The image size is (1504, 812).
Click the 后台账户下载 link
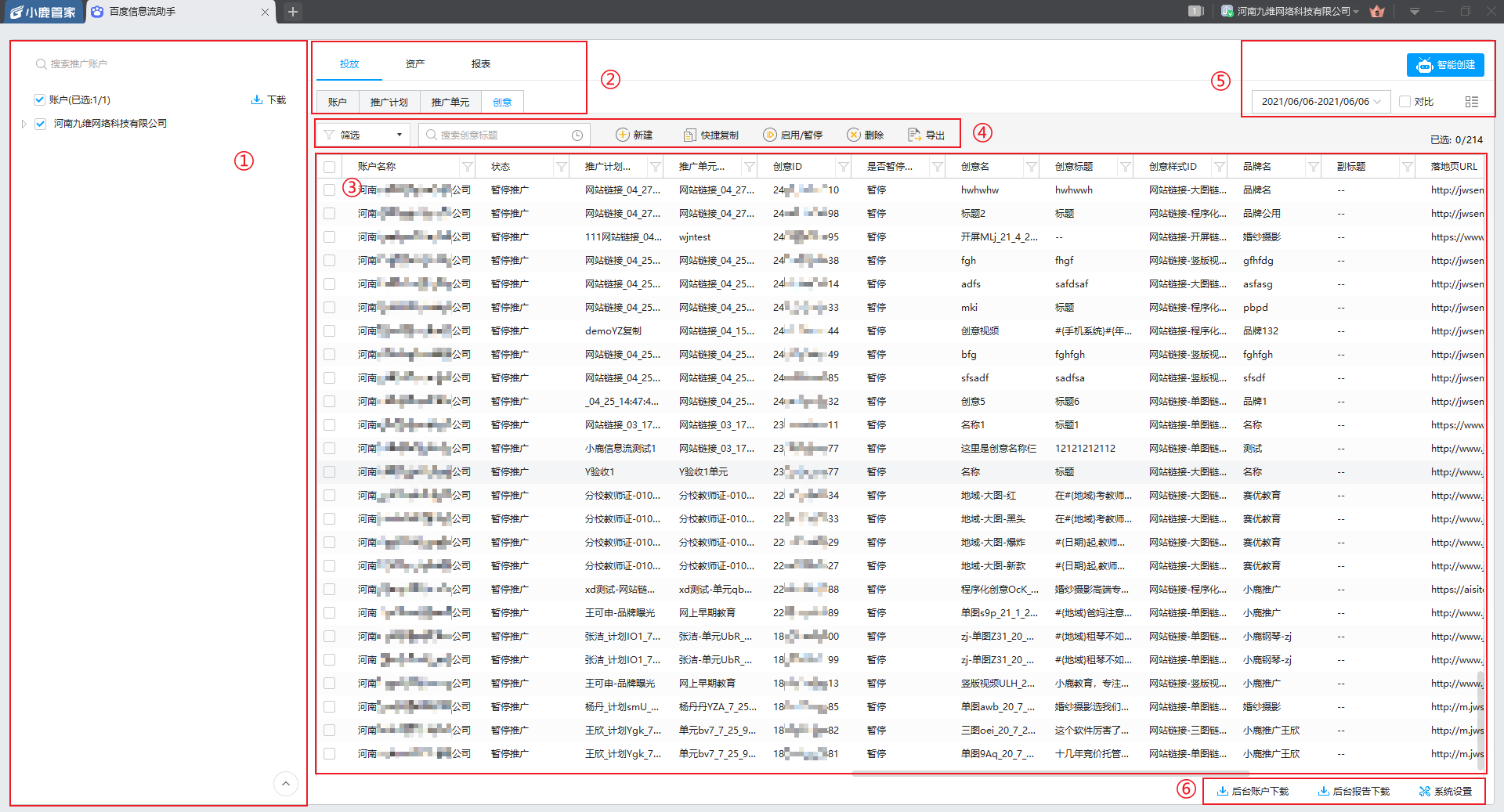[x=1253, y=791]
